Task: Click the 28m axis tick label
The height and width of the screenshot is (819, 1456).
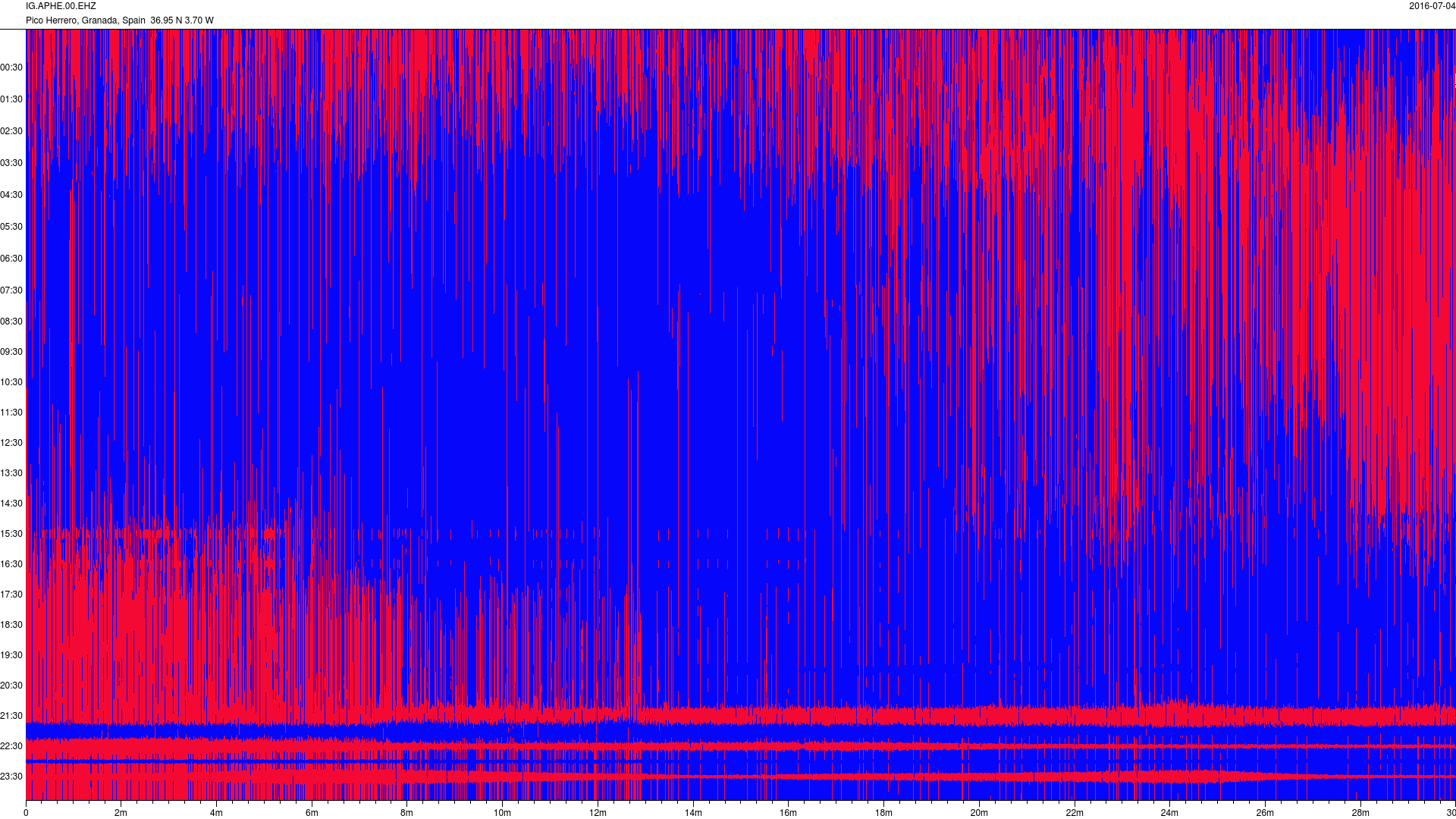Action: point(1360,813)
